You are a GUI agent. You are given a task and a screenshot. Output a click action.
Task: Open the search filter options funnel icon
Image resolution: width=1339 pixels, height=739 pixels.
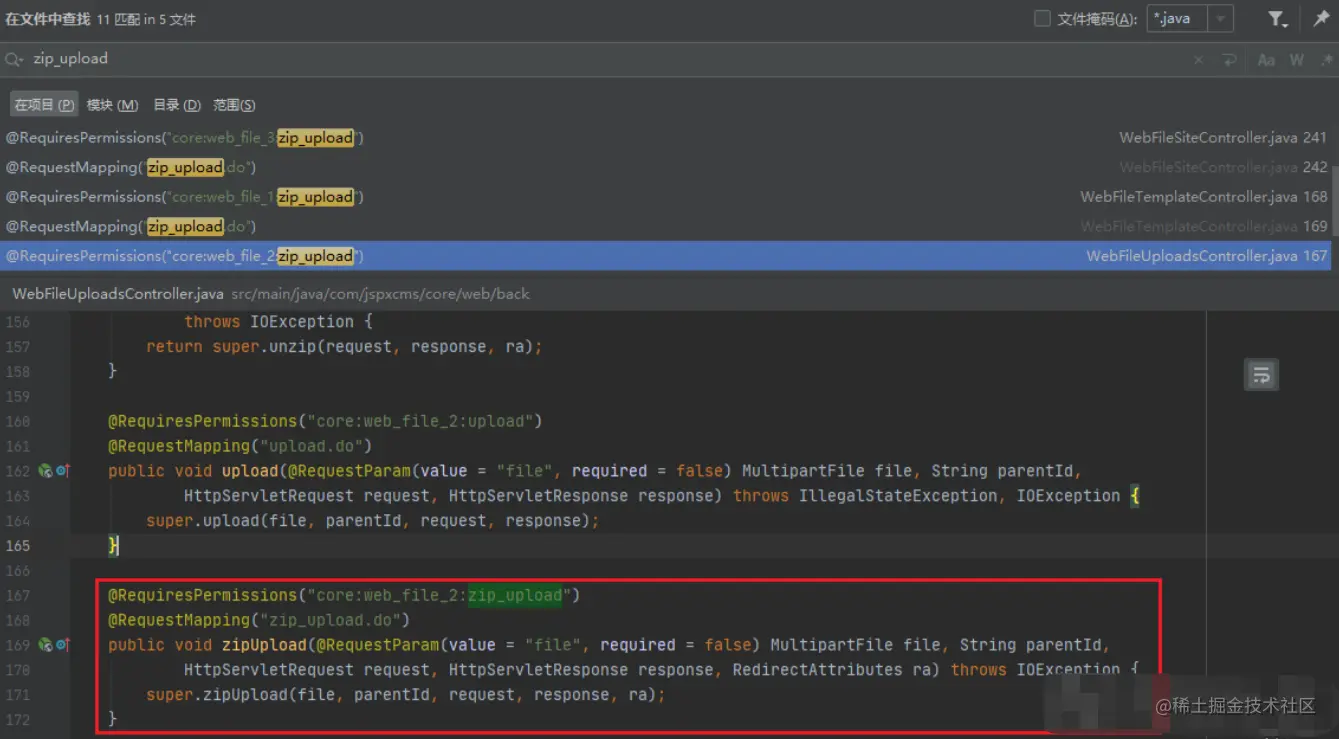point(1278,19)
